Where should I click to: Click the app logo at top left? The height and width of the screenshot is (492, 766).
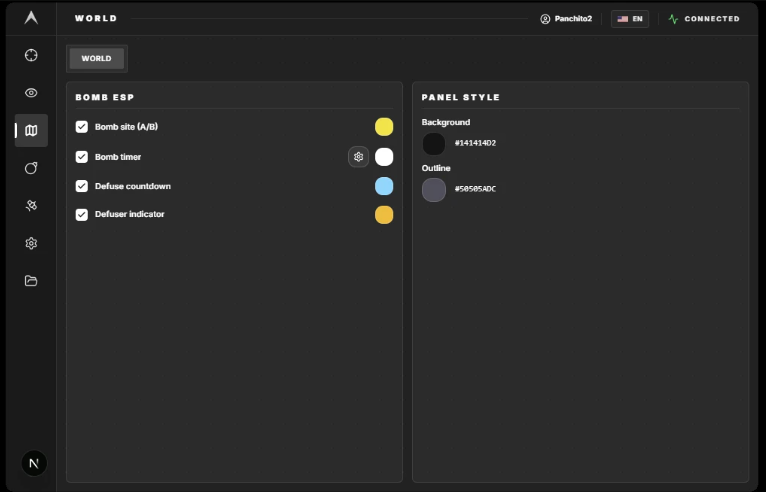pyautogui.click(x=31, y=18)
